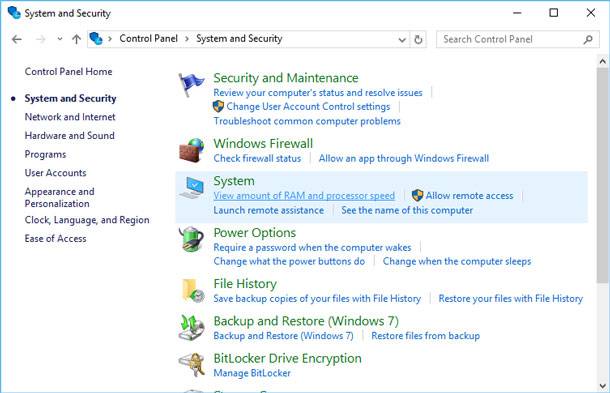The width and height of the screenshot is (610, 393).
Task: Open the Windows Firewall brick wall icon
Action: pyautogui.click(x=191, y=150)
